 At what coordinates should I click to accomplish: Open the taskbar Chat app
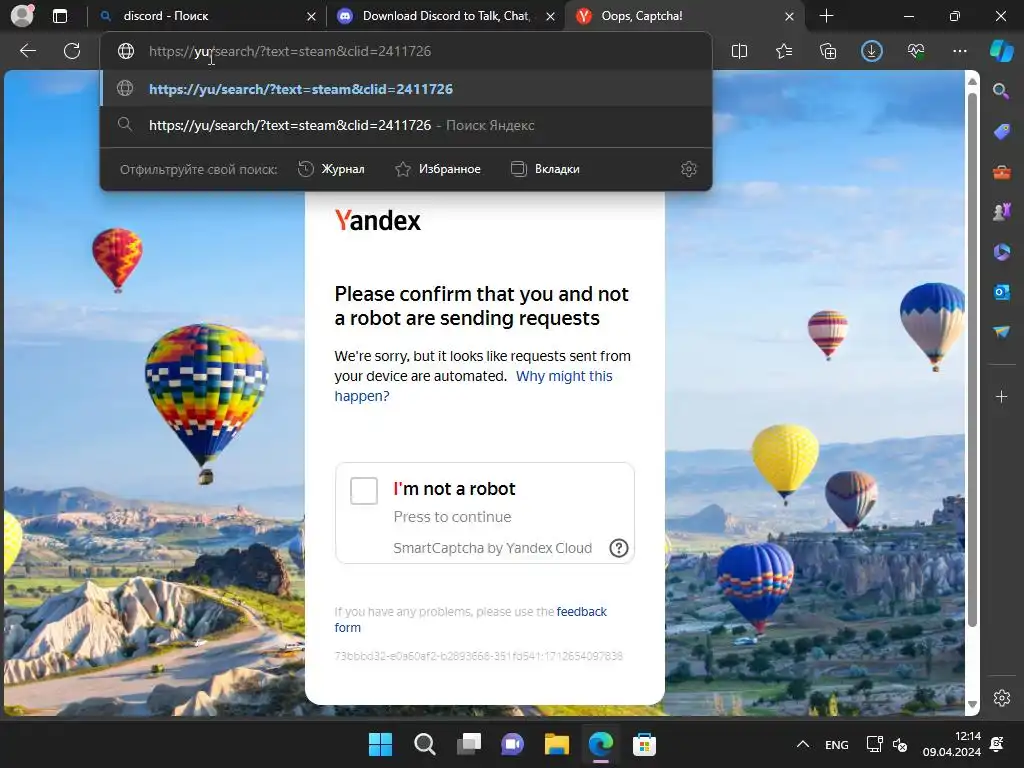pos(513,744)
